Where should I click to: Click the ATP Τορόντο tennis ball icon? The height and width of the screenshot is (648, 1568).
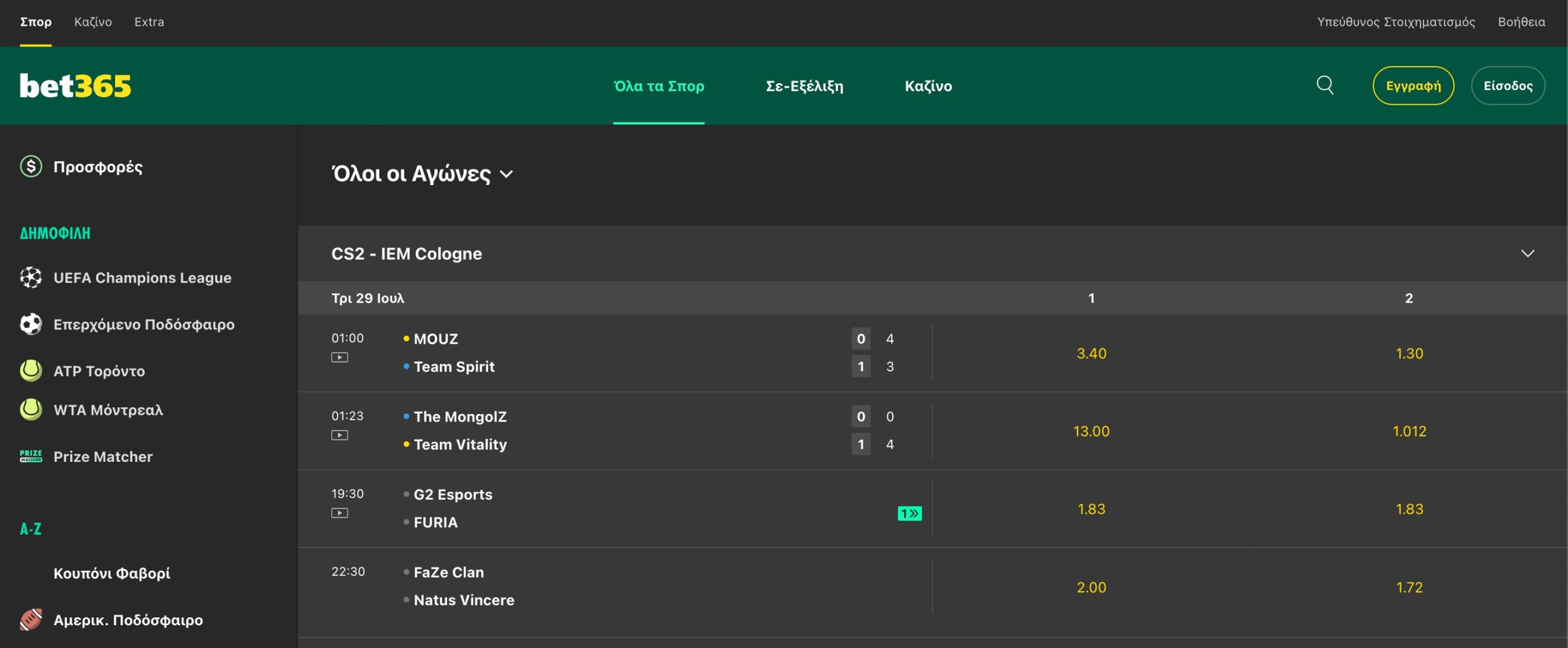coord(31,371)
